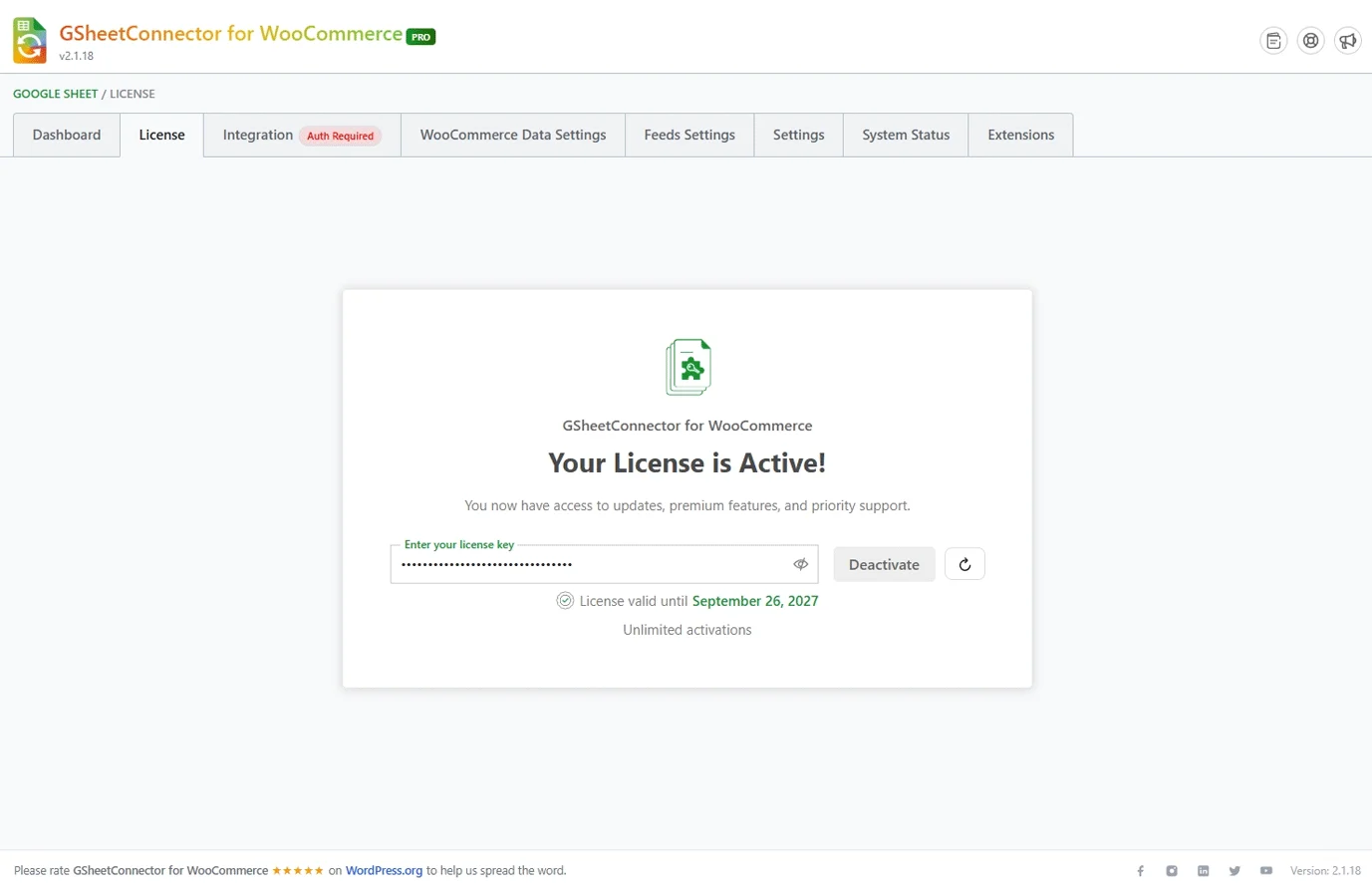Viewport: 1372px width, 891px height.
Task: Open the Feeds Settings tab
Action: coord(689,135)
